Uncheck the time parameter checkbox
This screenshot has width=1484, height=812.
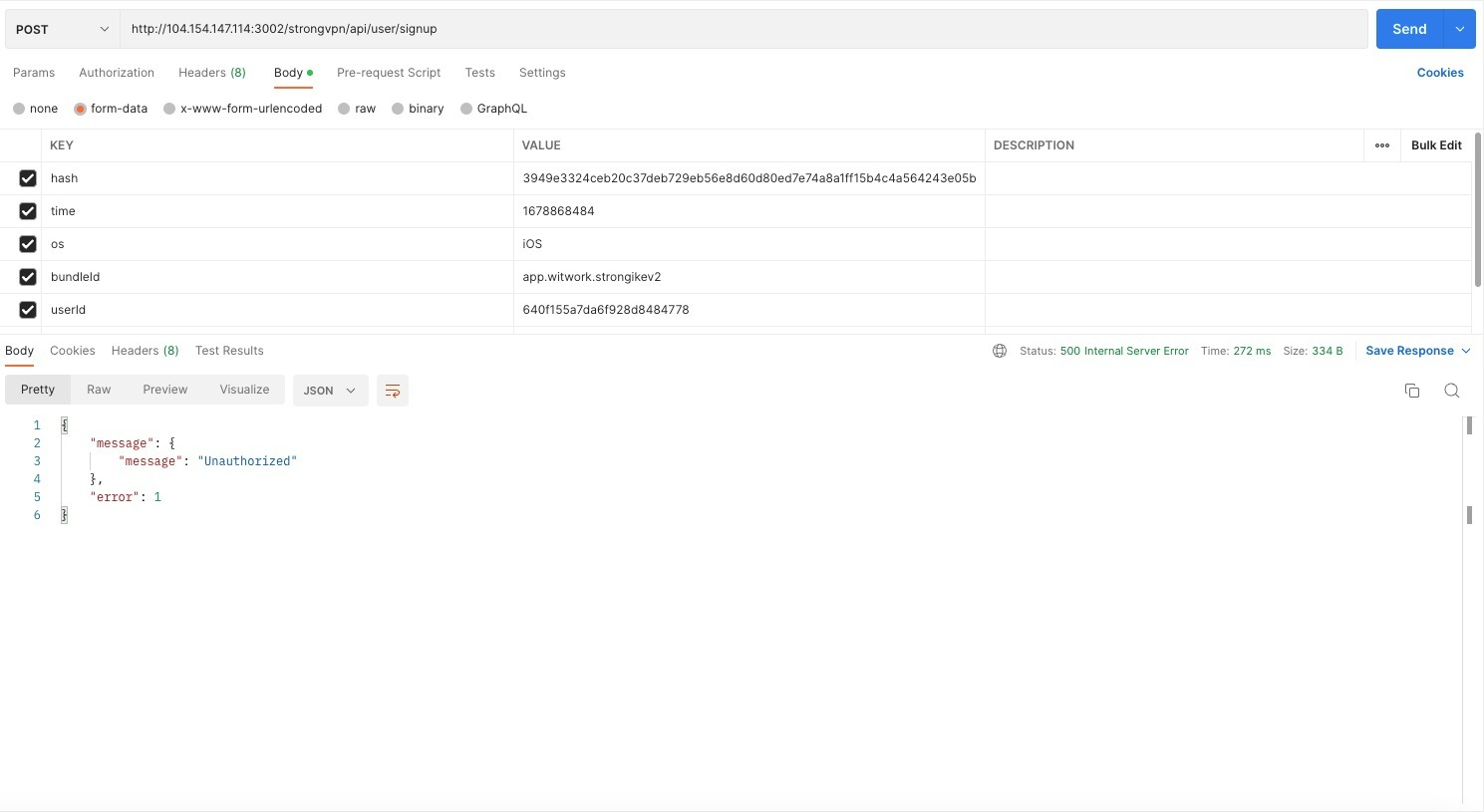tap(28, 211)
